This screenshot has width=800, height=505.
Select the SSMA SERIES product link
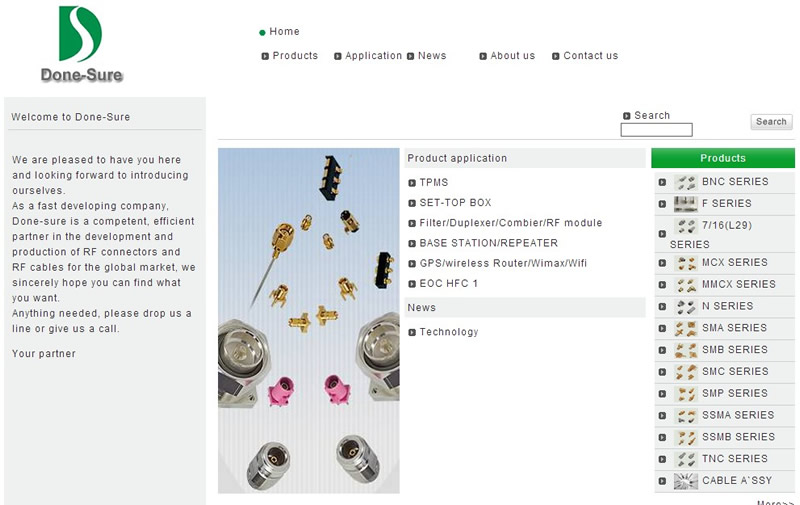pyautogui.click(x=738, y=415)
